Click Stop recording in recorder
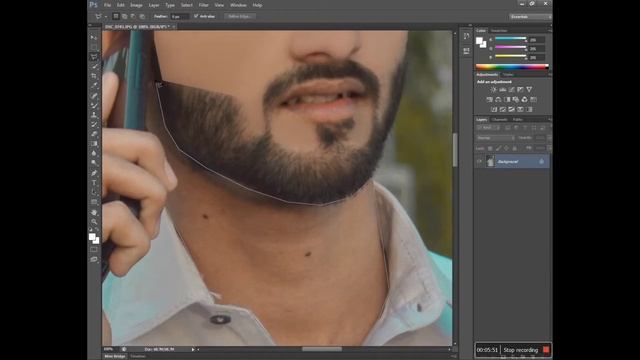Screen dimensions: 640x360 [521, 350]
